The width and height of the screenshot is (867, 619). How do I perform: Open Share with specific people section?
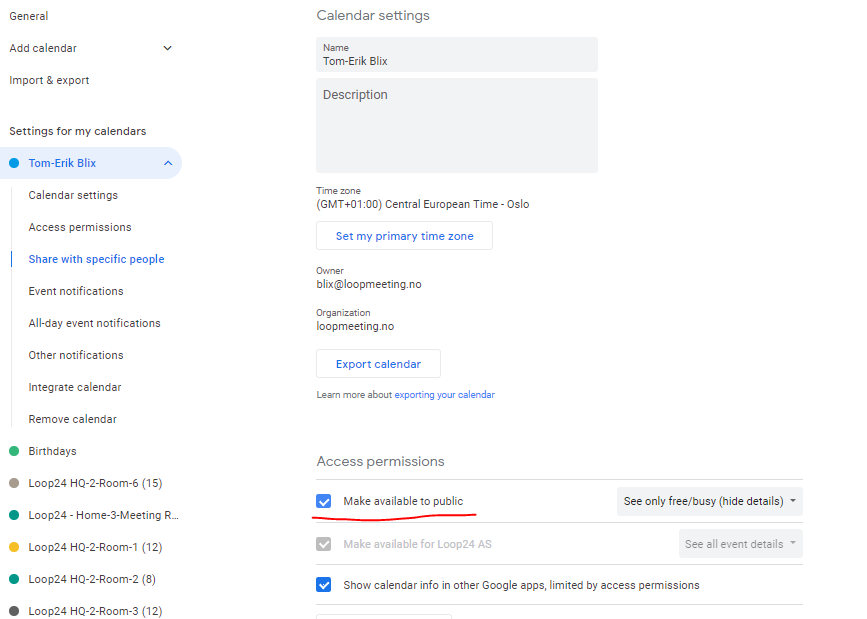[96, 259]
